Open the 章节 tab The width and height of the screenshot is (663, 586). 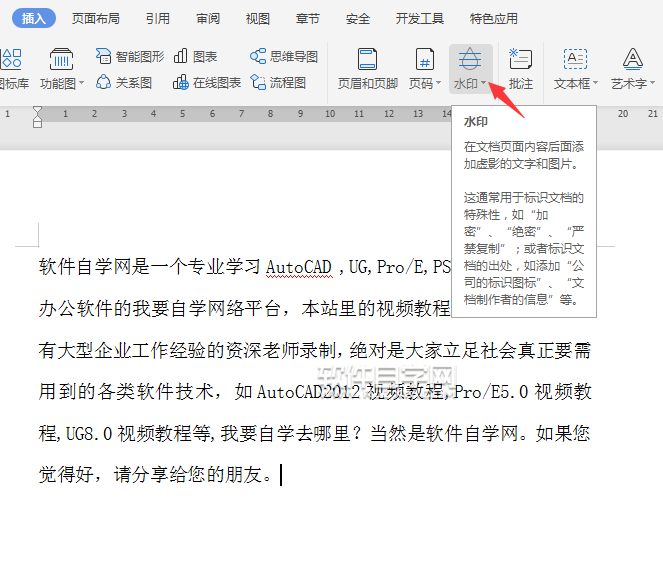pyautogui.click(x=307, y=19)
